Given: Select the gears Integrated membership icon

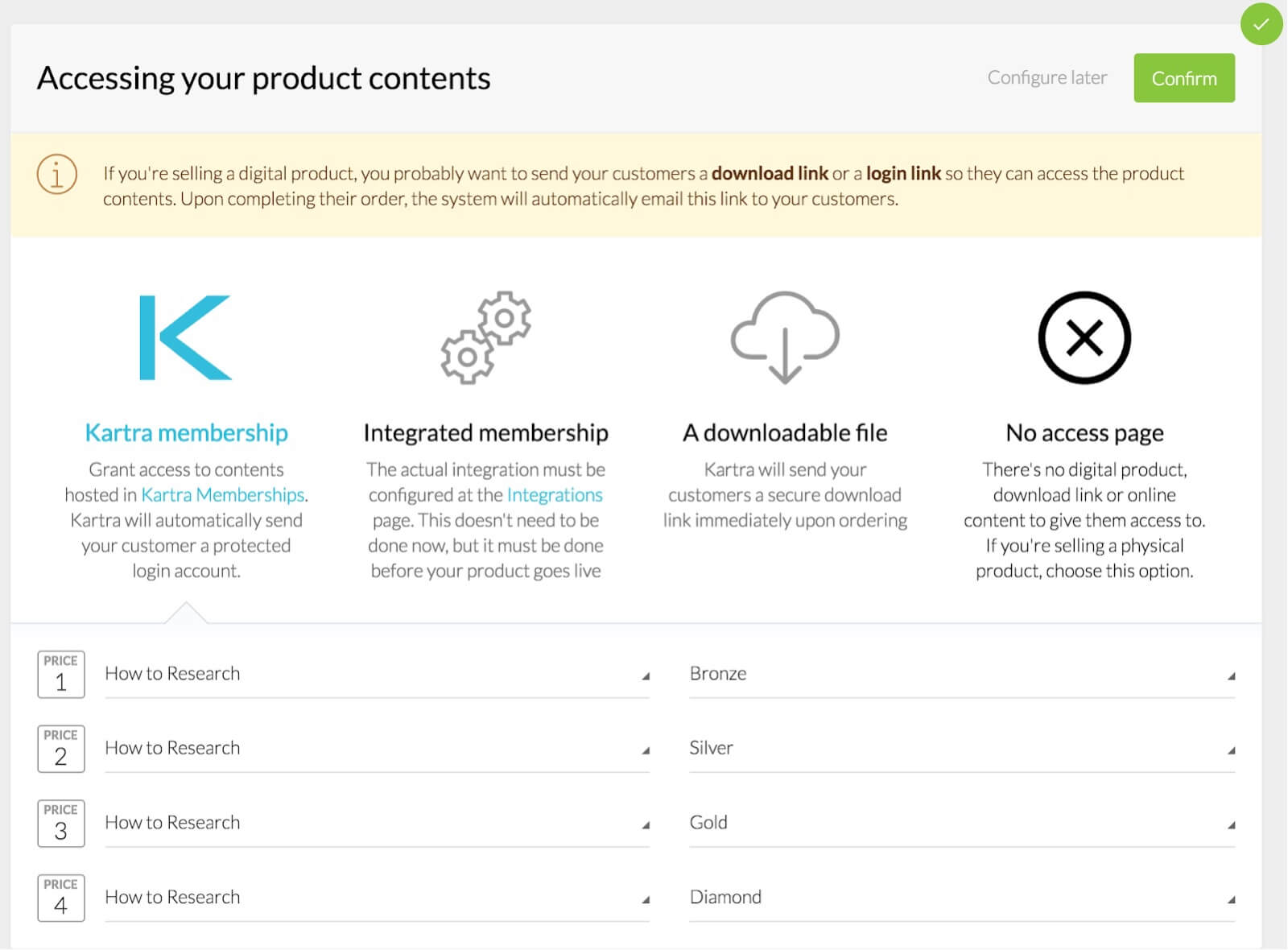Looking at the screenshot, I should 486,337.
